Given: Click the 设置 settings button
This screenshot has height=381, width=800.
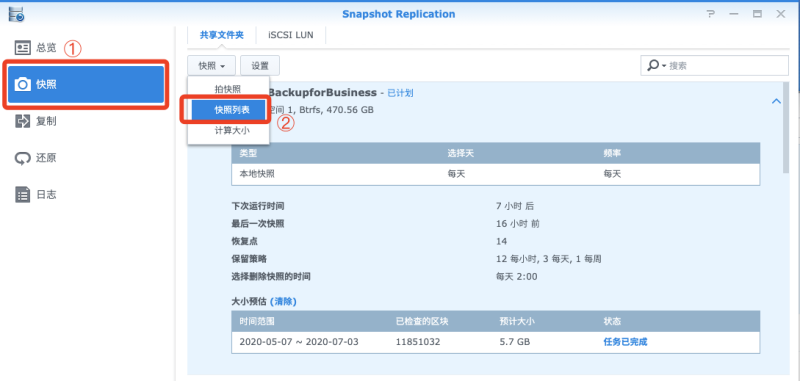Looking at the screenshot, I should (260, 66).
